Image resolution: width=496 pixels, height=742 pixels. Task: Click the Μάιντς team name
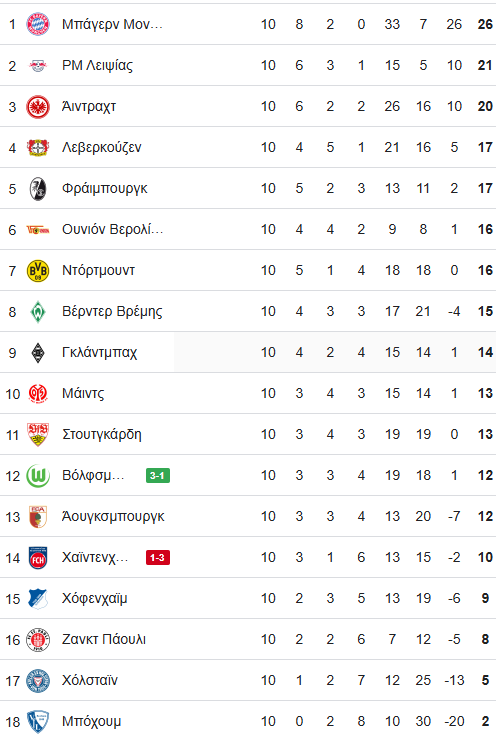click(83, 394)
